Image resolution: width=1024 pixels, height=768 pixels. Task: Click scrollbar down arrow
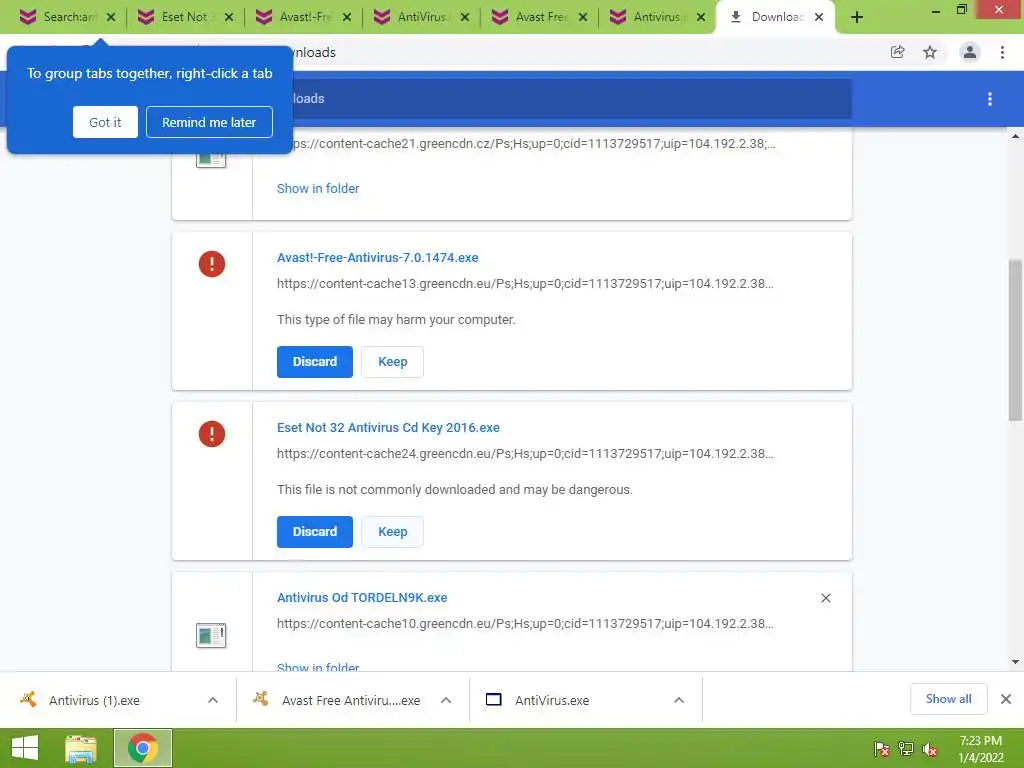[1015, 662]
